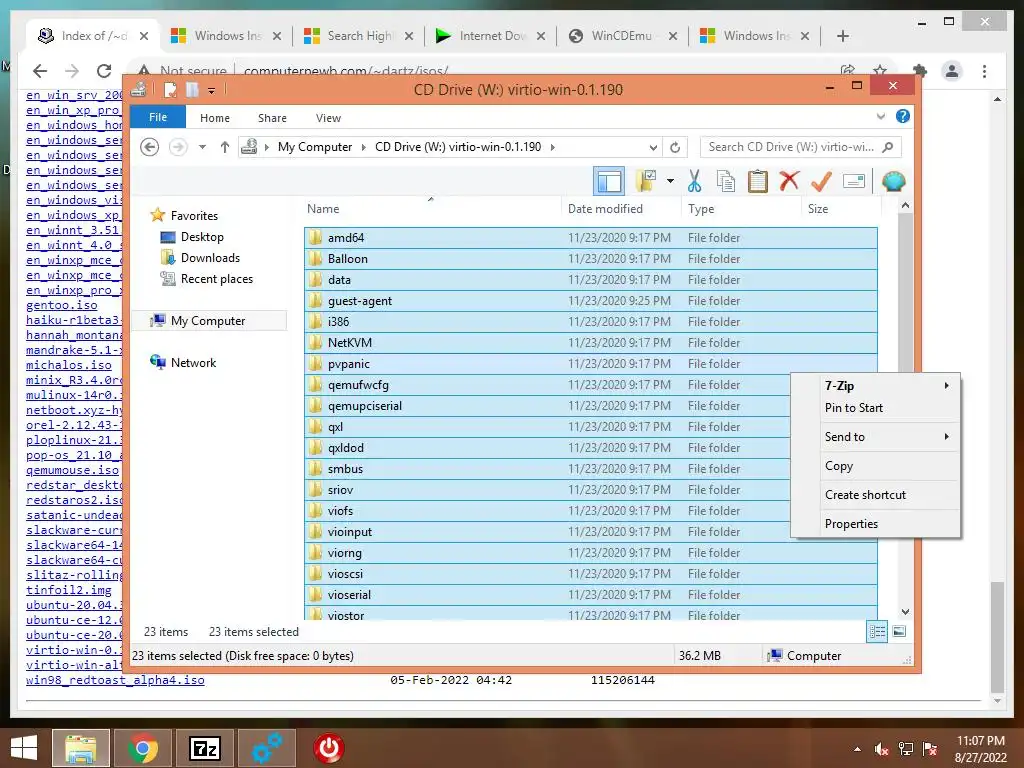Open the View ribbon tab

tap(328, 118)
